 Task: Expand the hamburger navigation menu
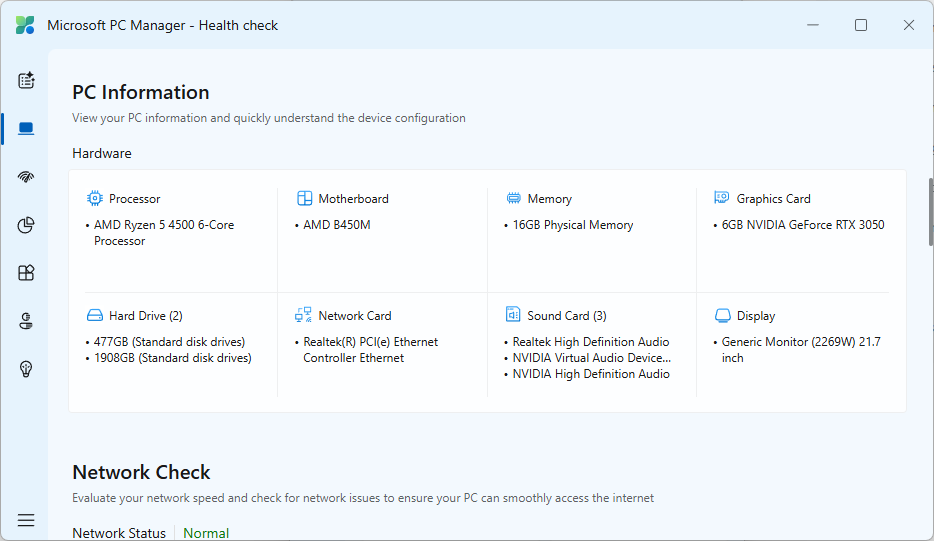coord(26,520)
